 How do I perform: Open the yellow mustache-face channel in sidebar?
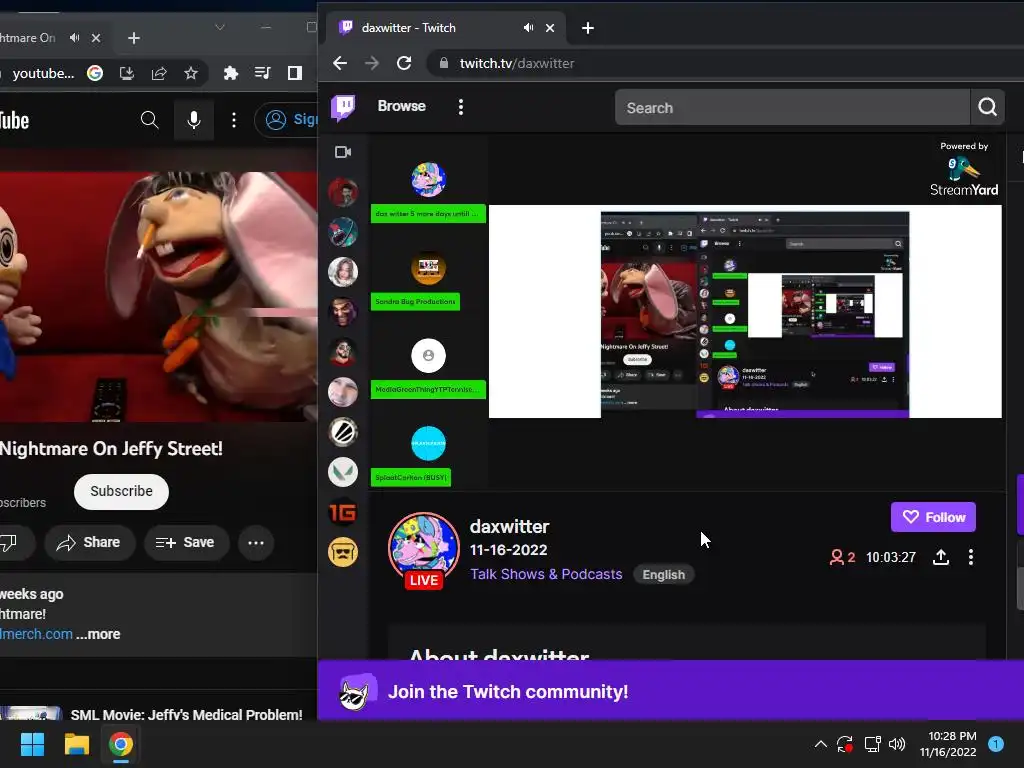click(343, 552)
